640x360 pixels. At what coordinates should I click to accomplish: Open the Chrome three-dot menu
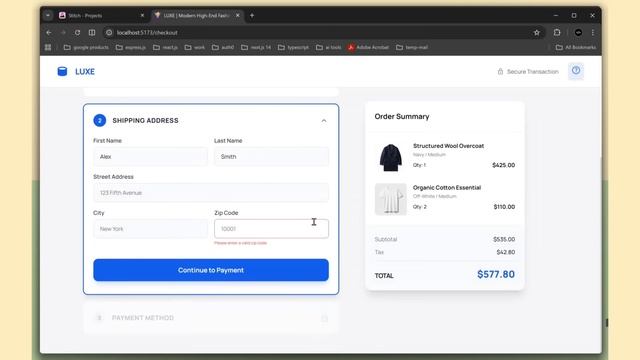[593, 33]
